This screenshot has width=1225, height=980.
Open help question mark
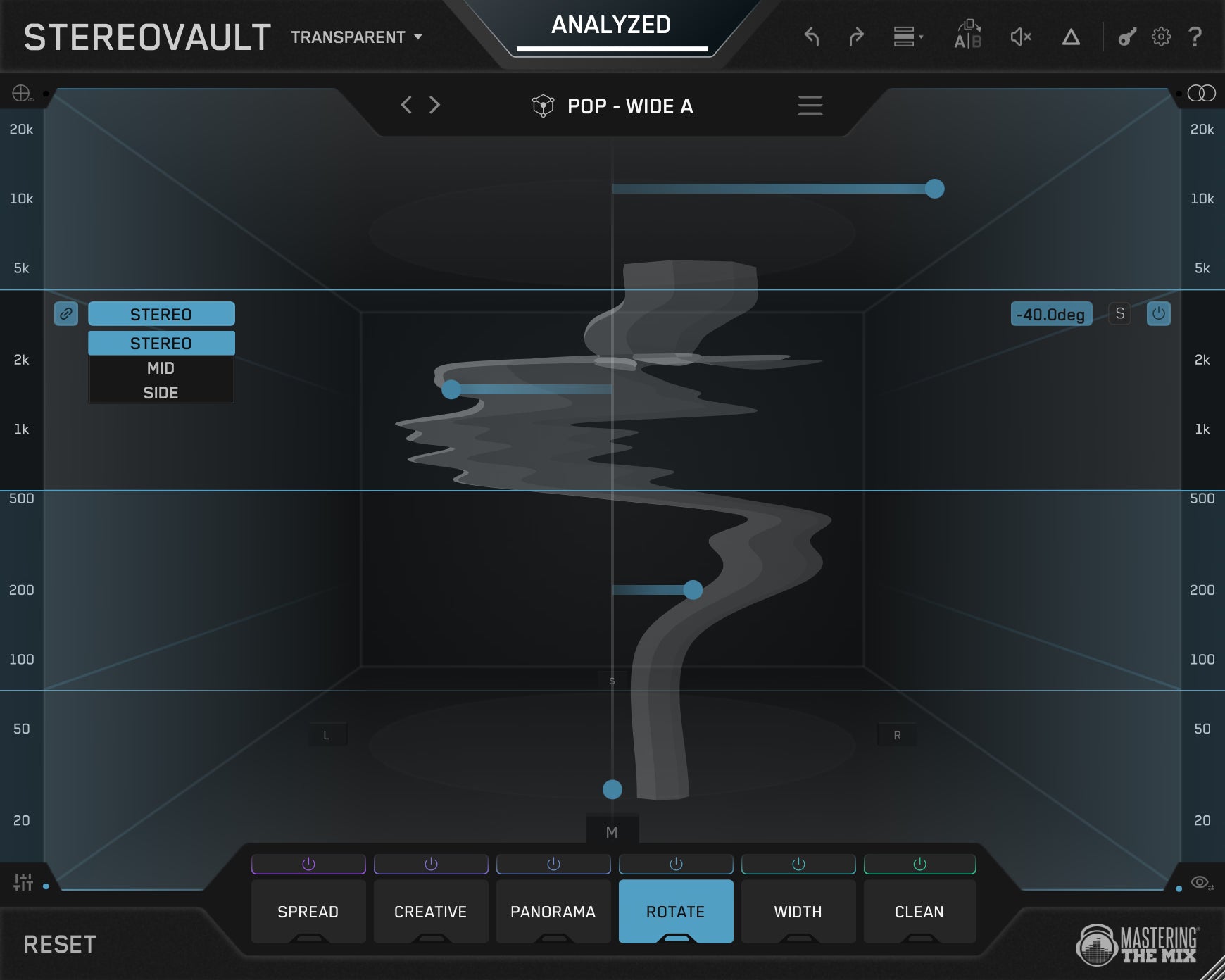click(1195, 37)
